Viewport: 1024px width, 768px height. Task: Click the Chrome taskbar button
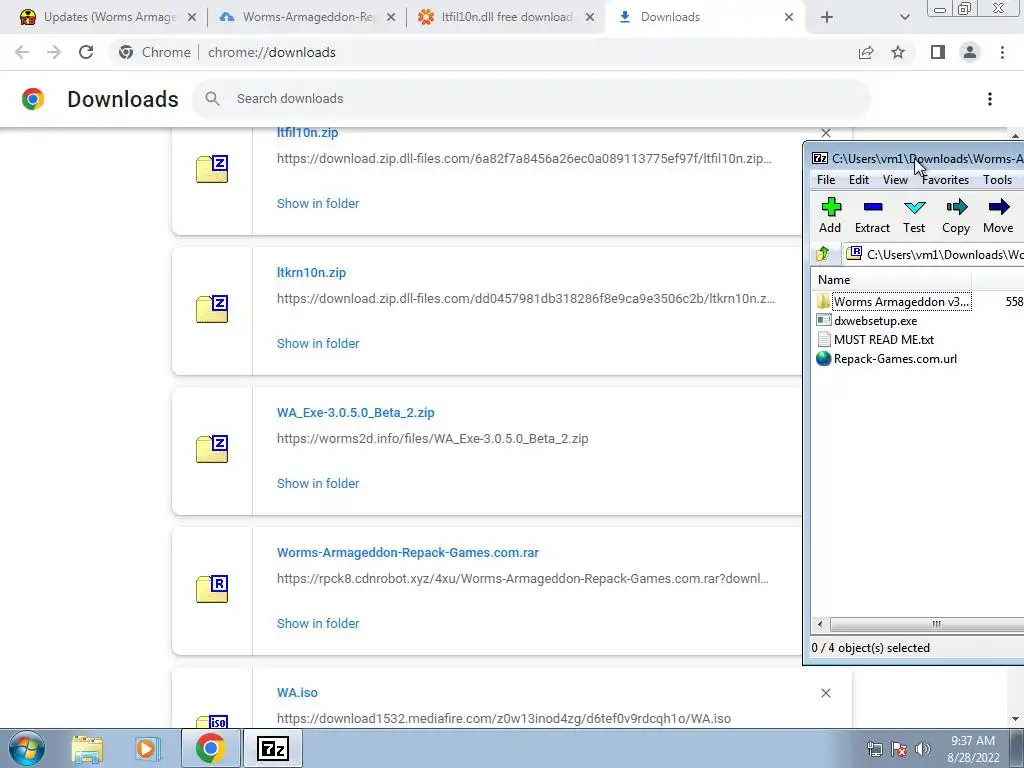pyautogui.click(x=210, y=749)
